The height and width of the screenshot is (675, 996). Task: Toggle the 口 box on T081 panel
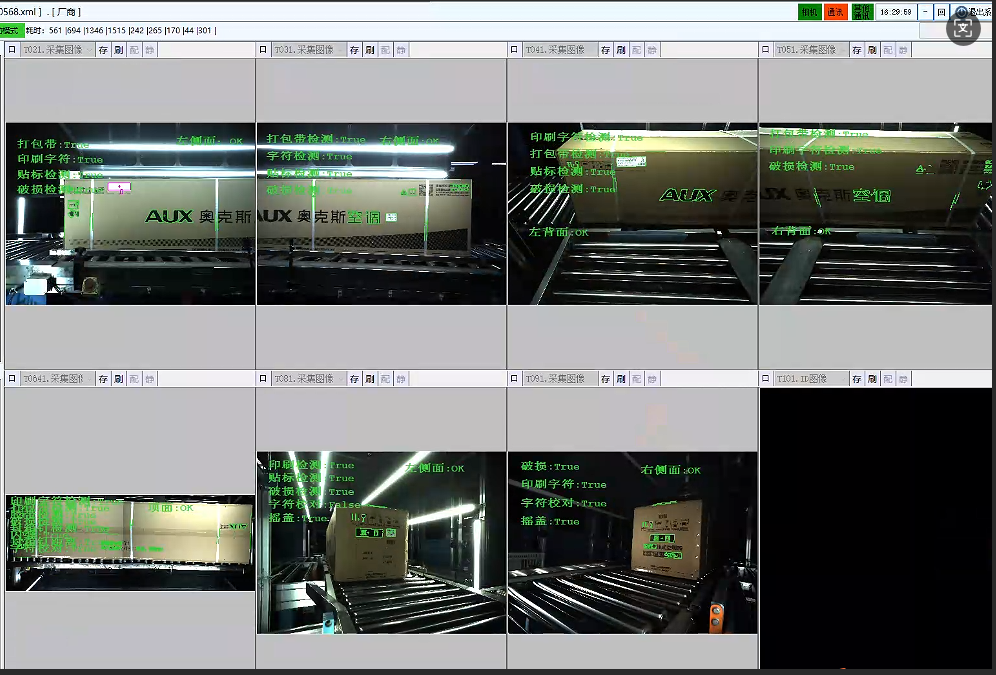click(x=264, y=379)
